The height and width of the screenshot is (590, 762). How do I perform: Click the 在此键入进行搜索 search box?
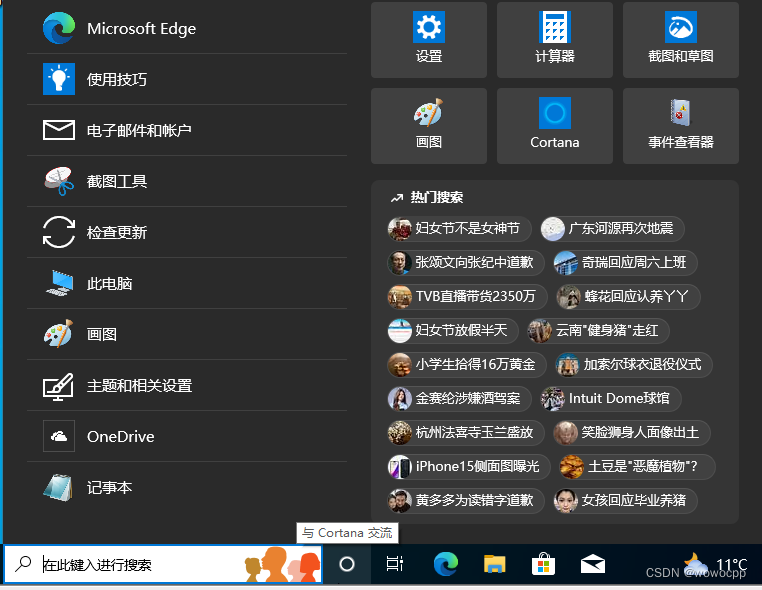point(163,564)
